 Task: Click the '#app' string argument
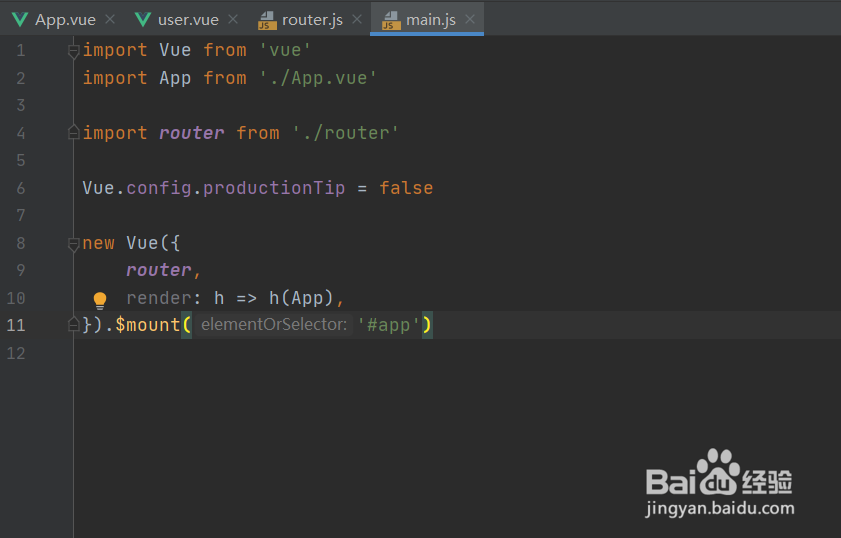[388, 325]
